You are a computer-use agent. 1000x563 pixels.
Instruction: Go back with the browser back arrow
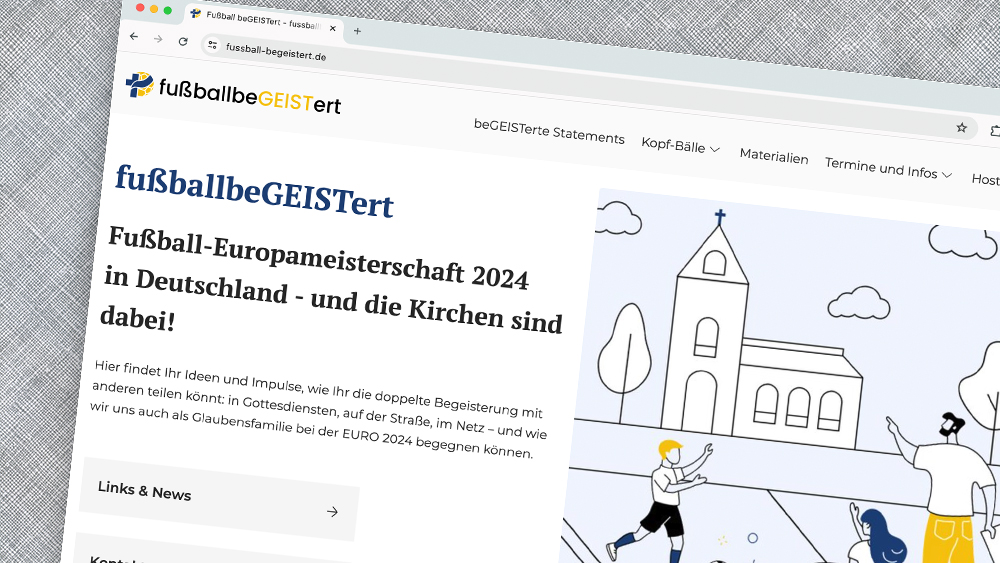[x=133, y=36]
